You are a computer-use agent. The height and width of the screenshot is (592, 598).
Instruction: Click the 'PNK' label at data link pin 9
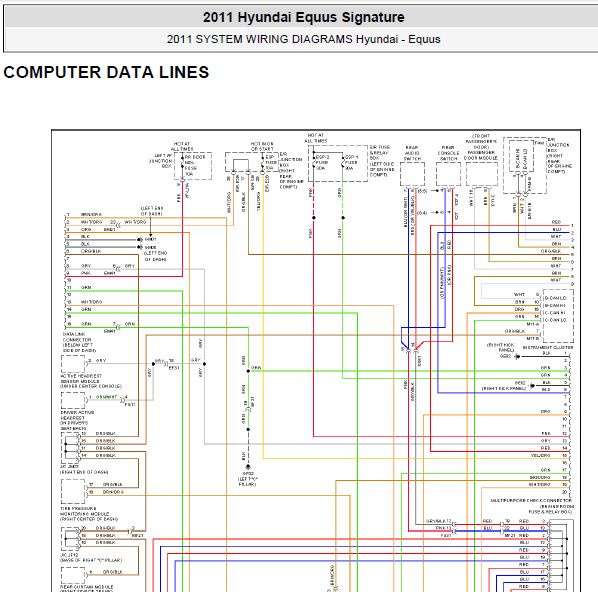pyautogui.click(x=86, y=273)
